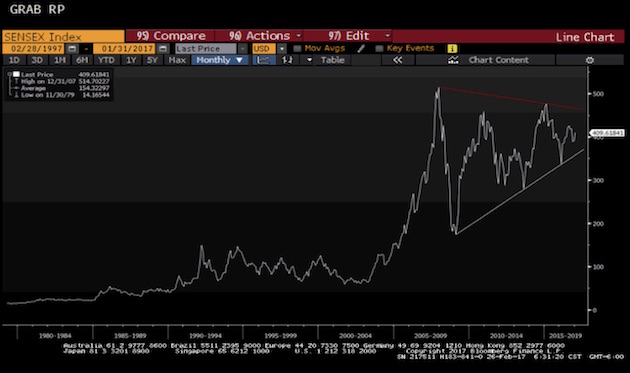Expand the Edit menu arrow
The image size is (630, 373).
[387, 36]
